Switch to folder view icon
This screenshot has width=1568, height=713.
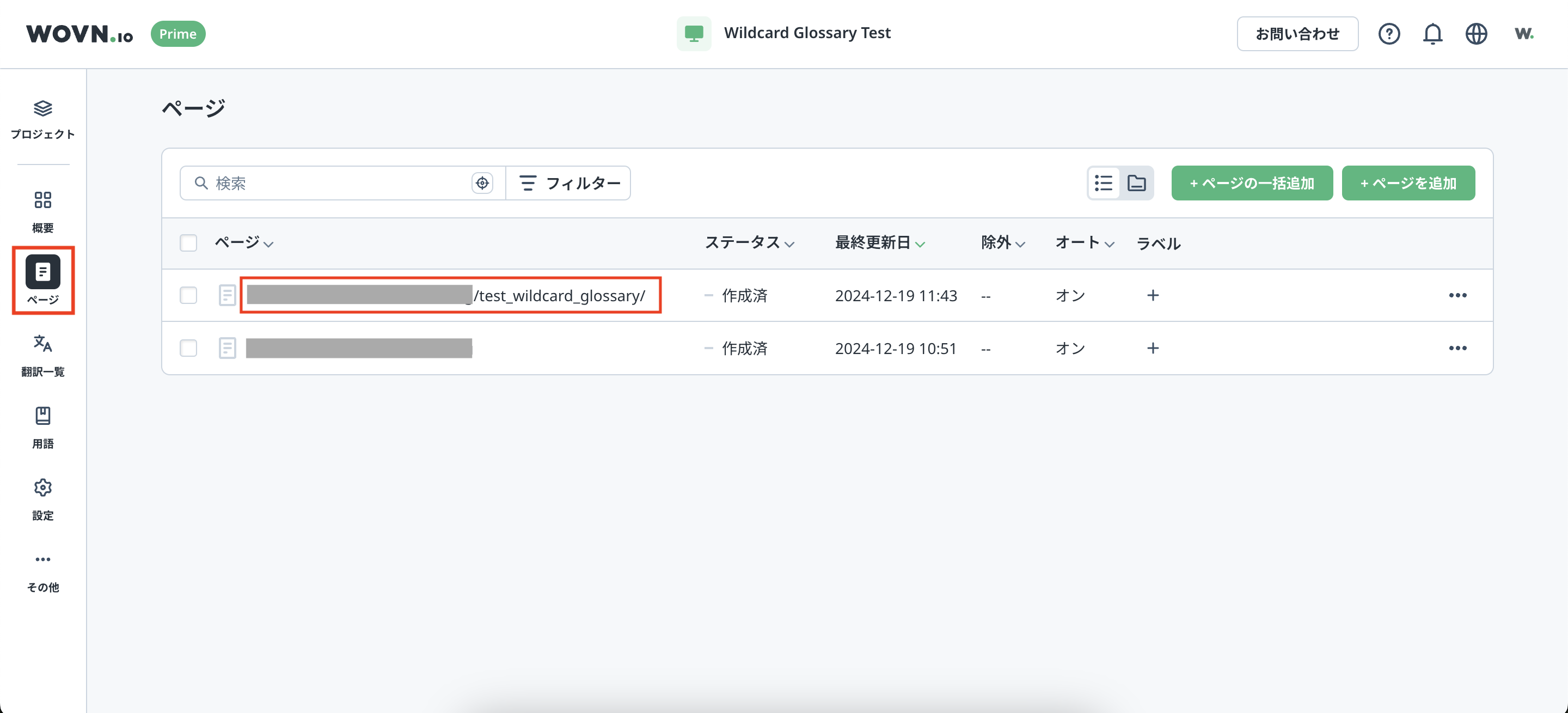coord(1136,183)
